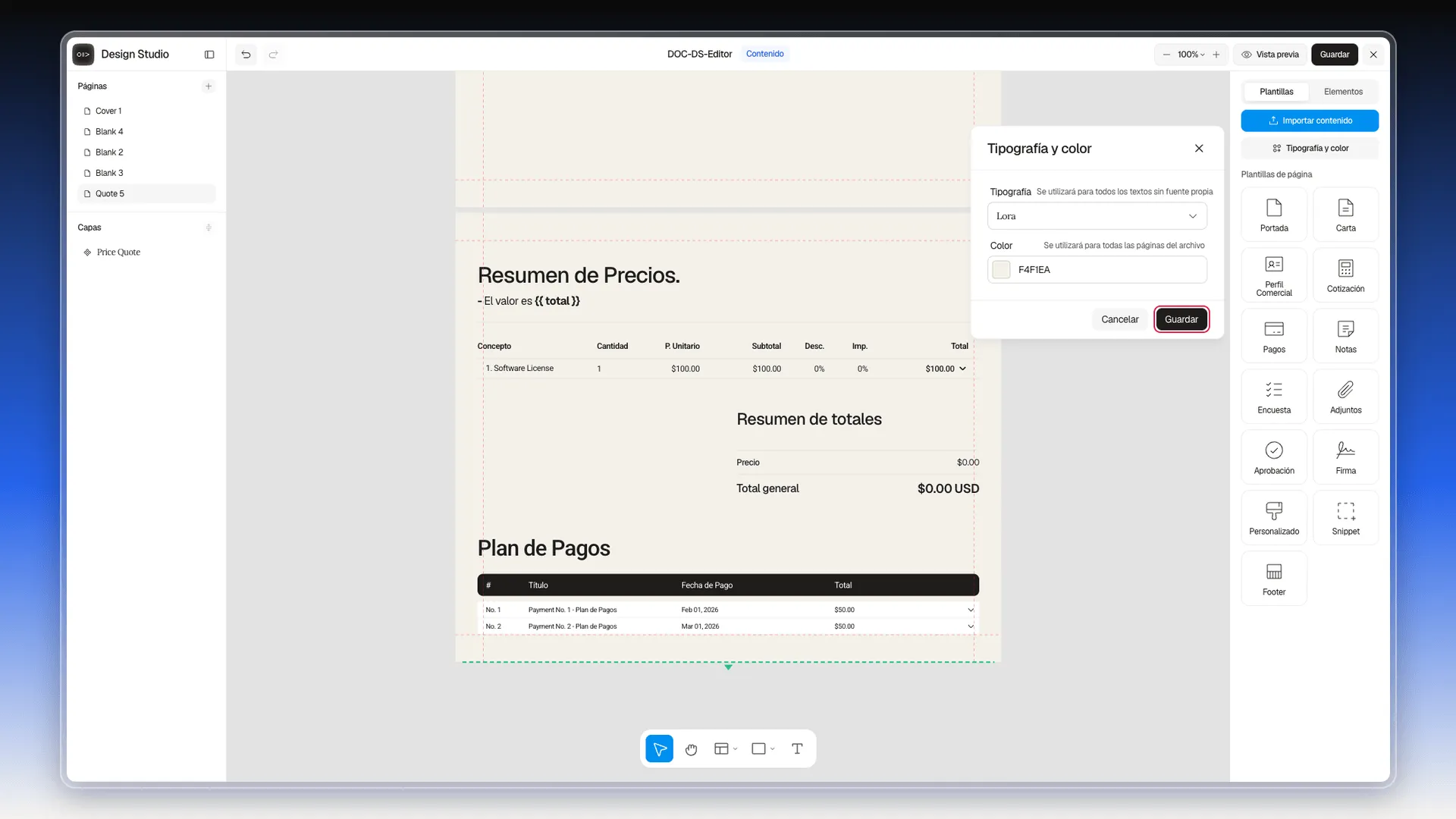Image resolution: width=1456 pixels, height=819 pixels.
Task: Zoom out with the minus button
Action: (x=1166, y=55)
